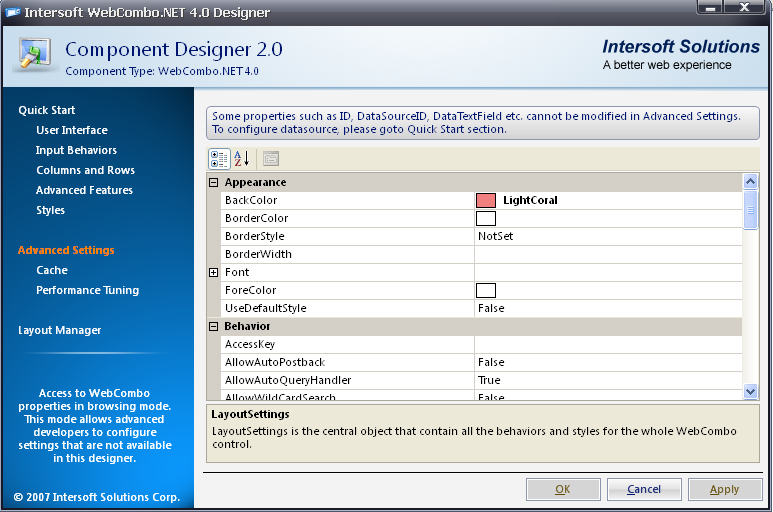
Task: Click the title bar application icon
Action: click(14, 13)
